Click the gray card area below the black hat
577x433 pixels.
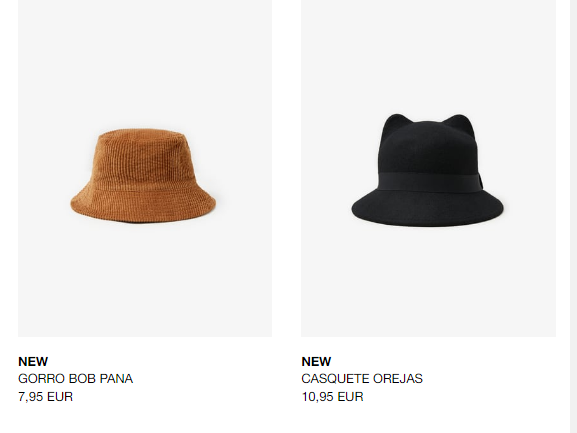pyautogui.click(x=428, y=281)
